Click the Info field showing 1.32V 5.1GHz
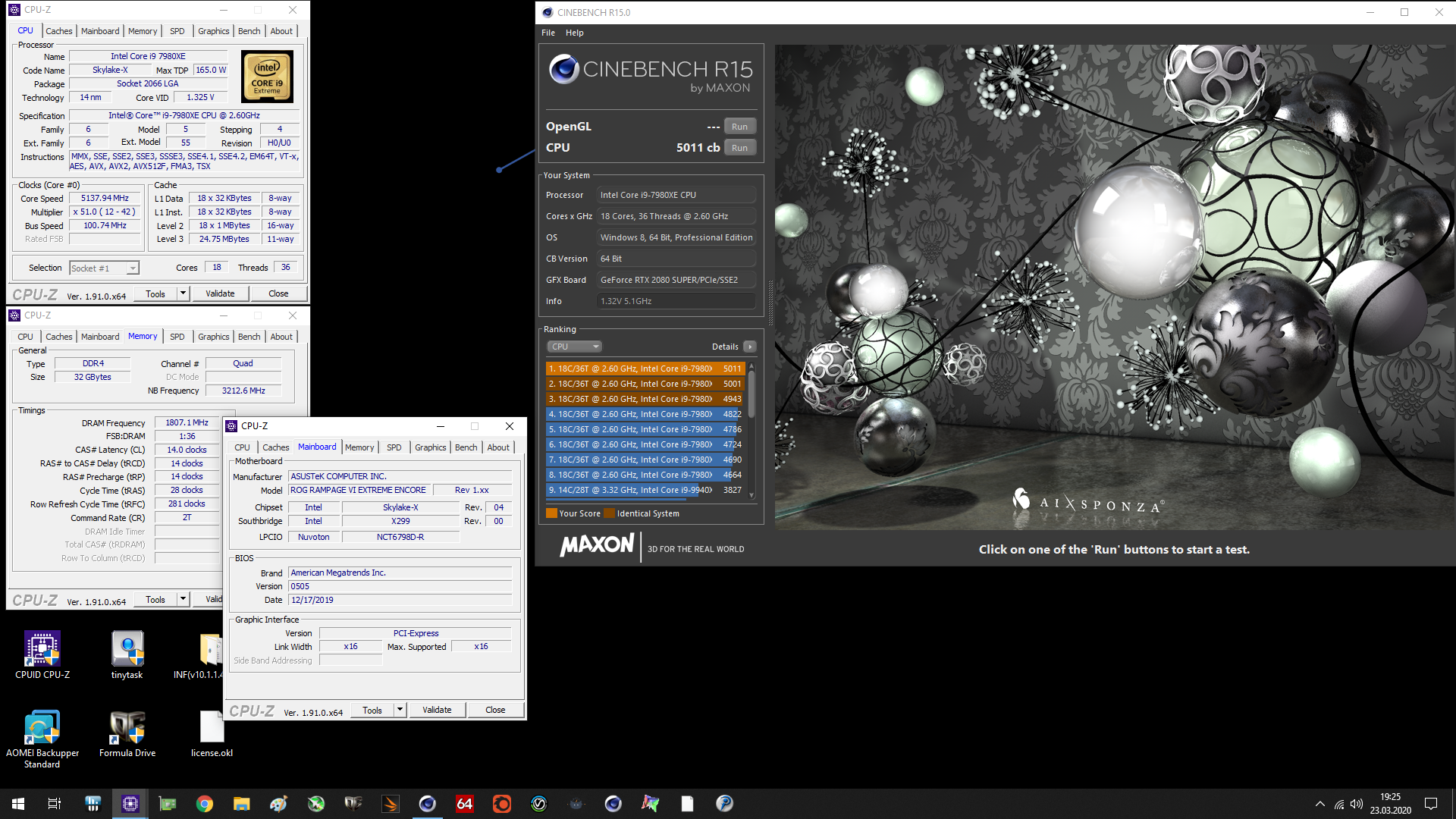This screenshot has height=819, width=1456. (x=676, y=301)
